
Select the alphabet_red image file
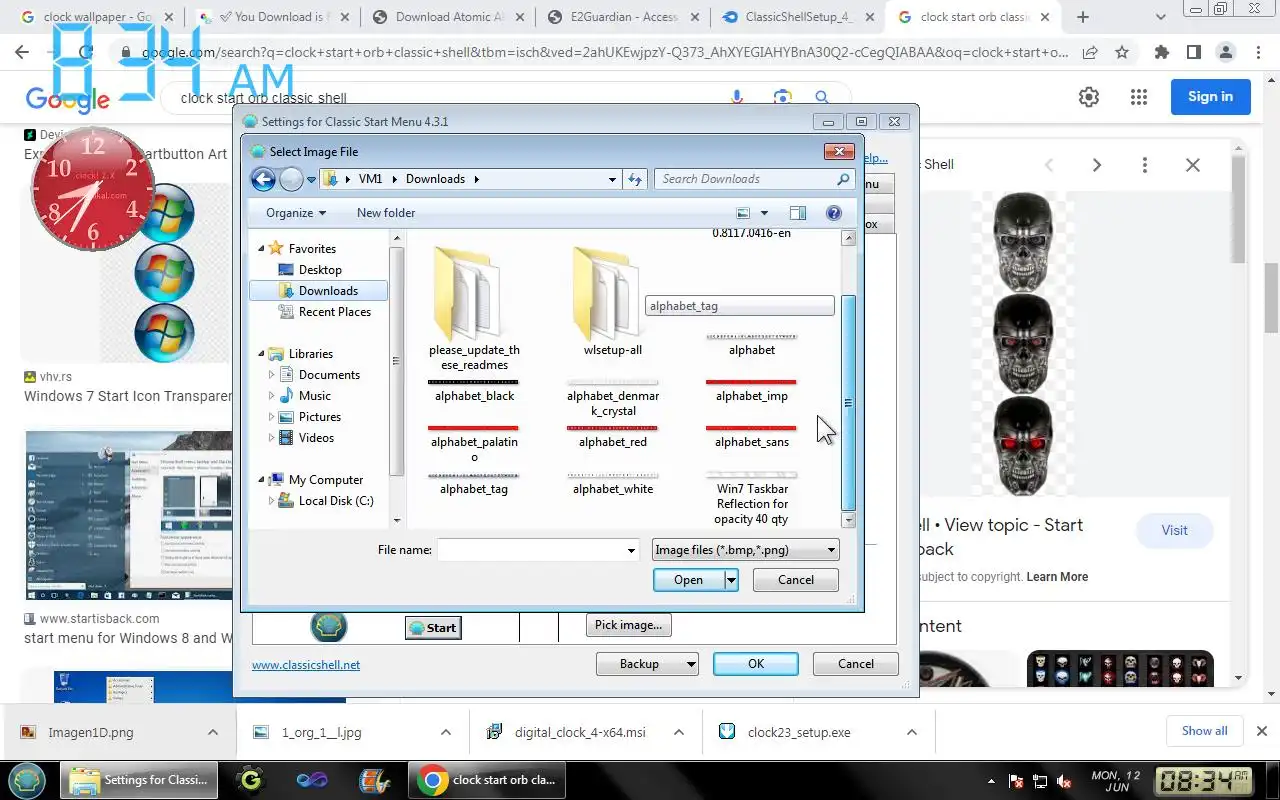tap(613, 436)
